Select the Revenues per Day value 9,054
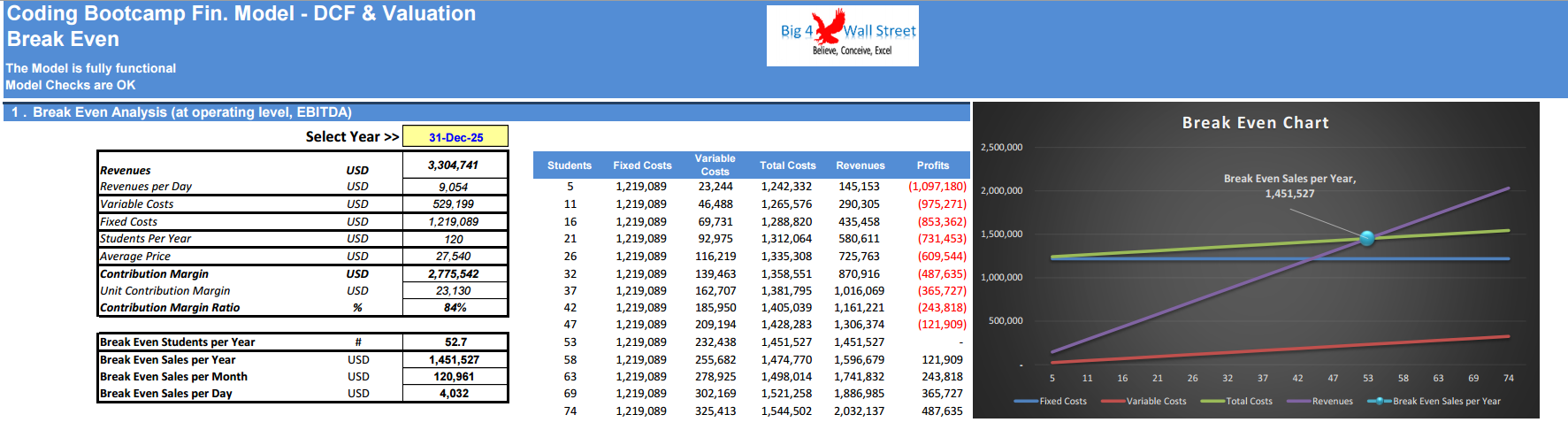 tap(455, 187)
